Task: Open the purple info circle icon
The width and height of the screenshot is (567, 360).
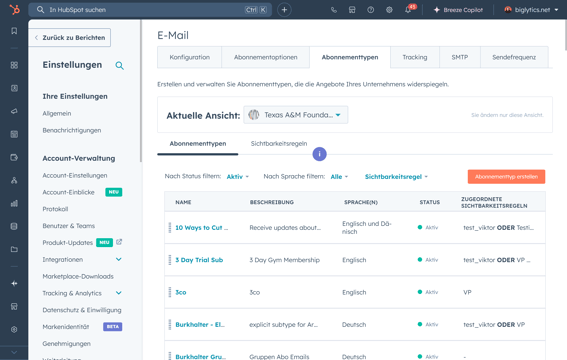Action: [319, 154]
